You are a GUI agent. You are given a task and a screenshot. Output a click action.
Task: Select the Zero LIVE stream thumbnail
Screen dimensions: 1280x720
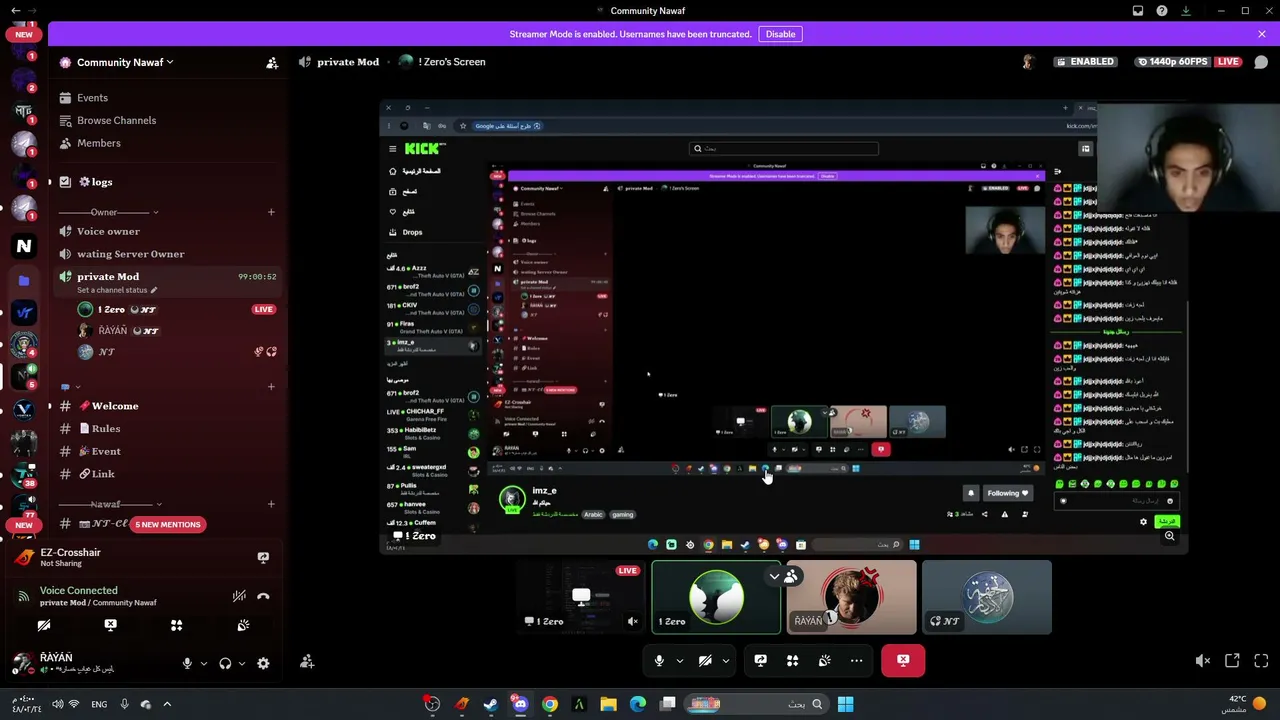(581, 597)
